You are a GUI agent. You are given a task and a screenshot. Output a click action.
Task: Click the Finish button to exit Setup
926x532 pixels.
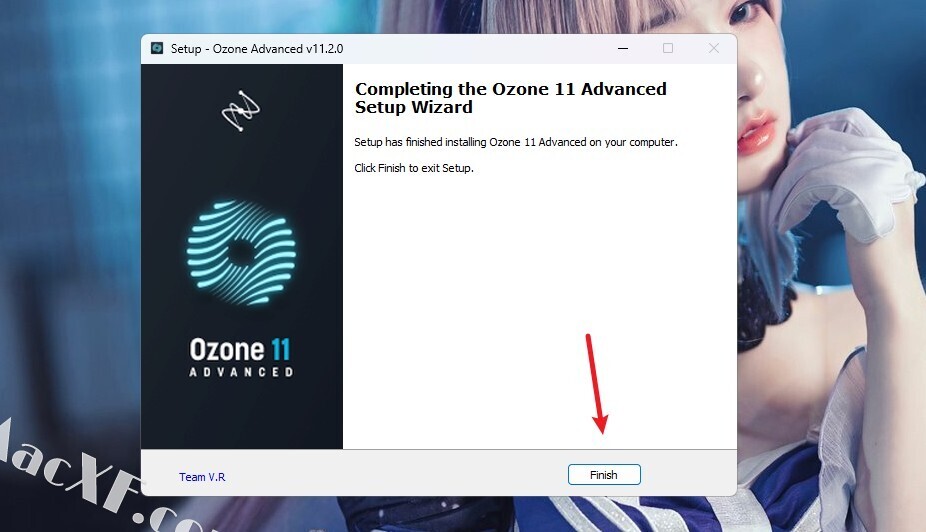[x=604, y=475]
